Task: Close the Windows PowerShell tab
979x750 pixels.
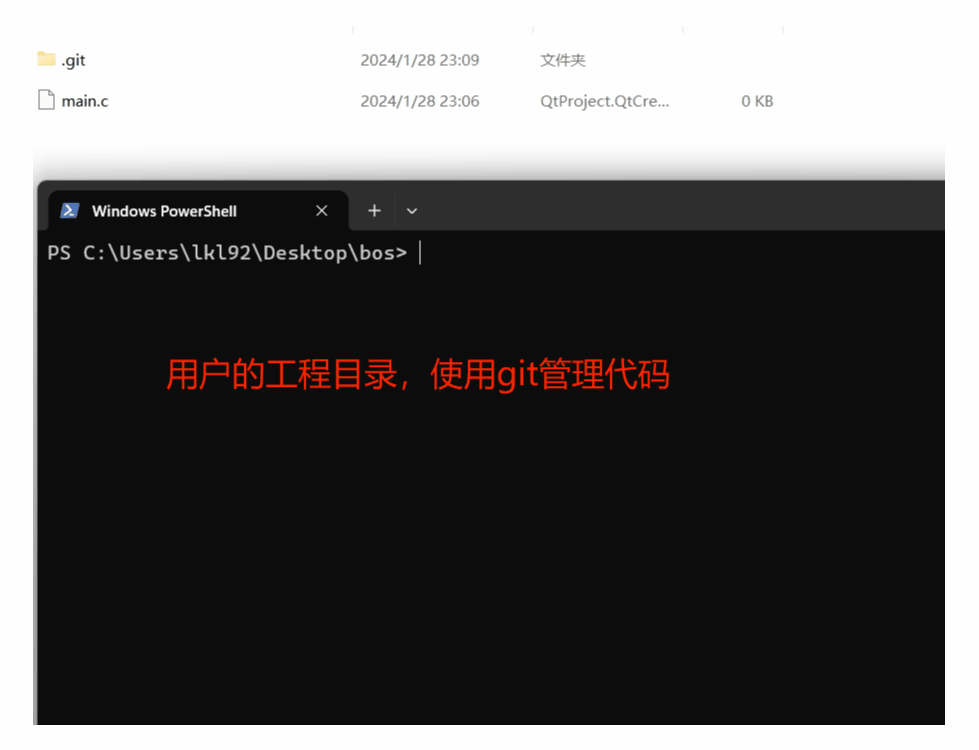Action: [322, 211]
